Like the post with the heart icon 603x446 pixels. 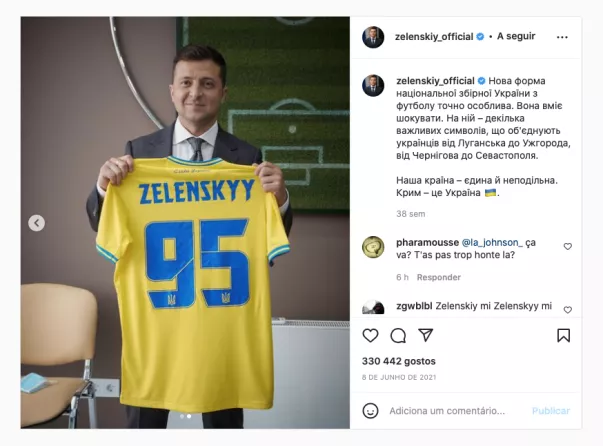pyautogui.click(x=370, y=336)
